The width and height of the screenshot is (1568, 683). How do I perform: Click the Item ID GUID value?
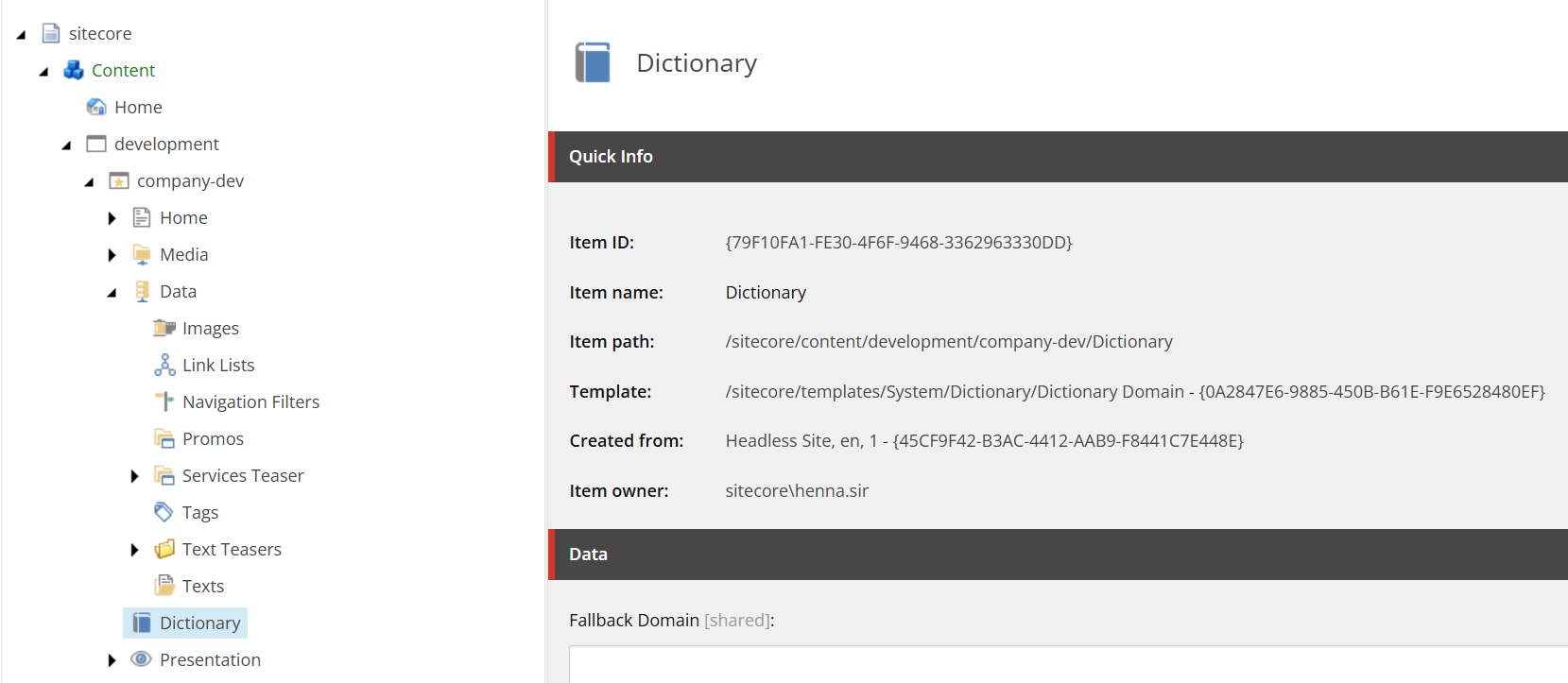point(899,243)
